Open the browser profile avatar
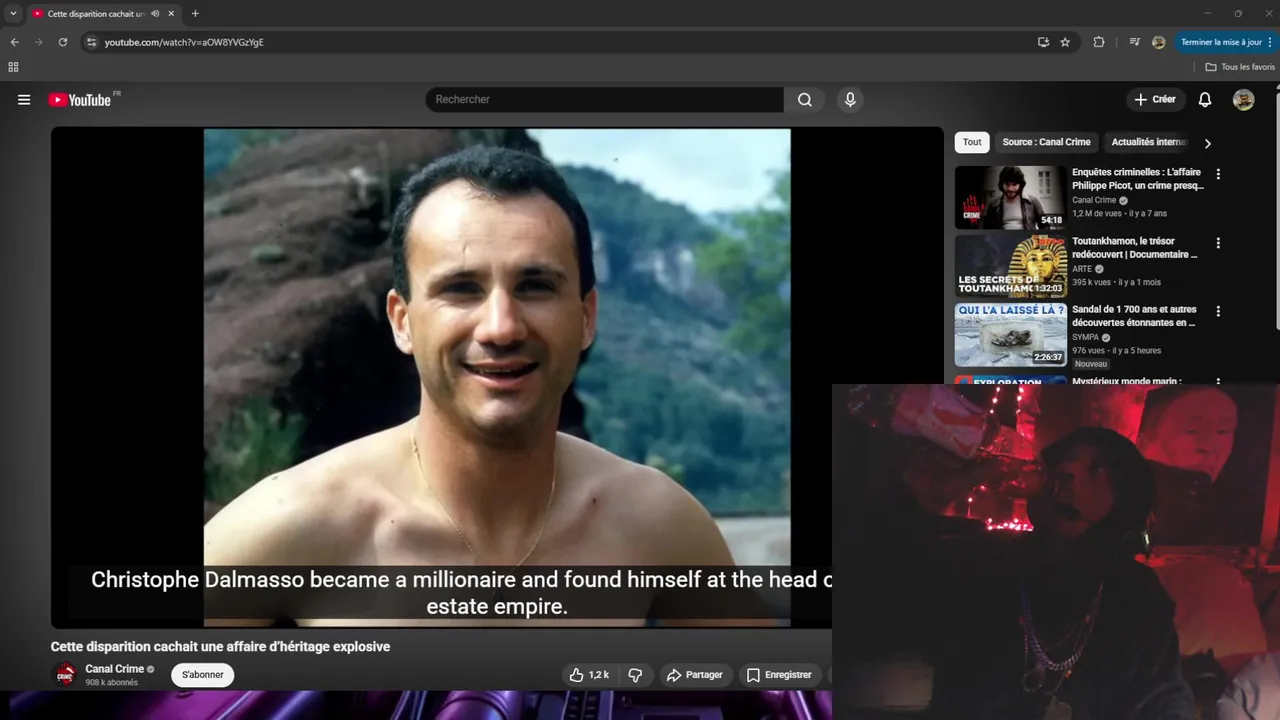 point(1158,42)
